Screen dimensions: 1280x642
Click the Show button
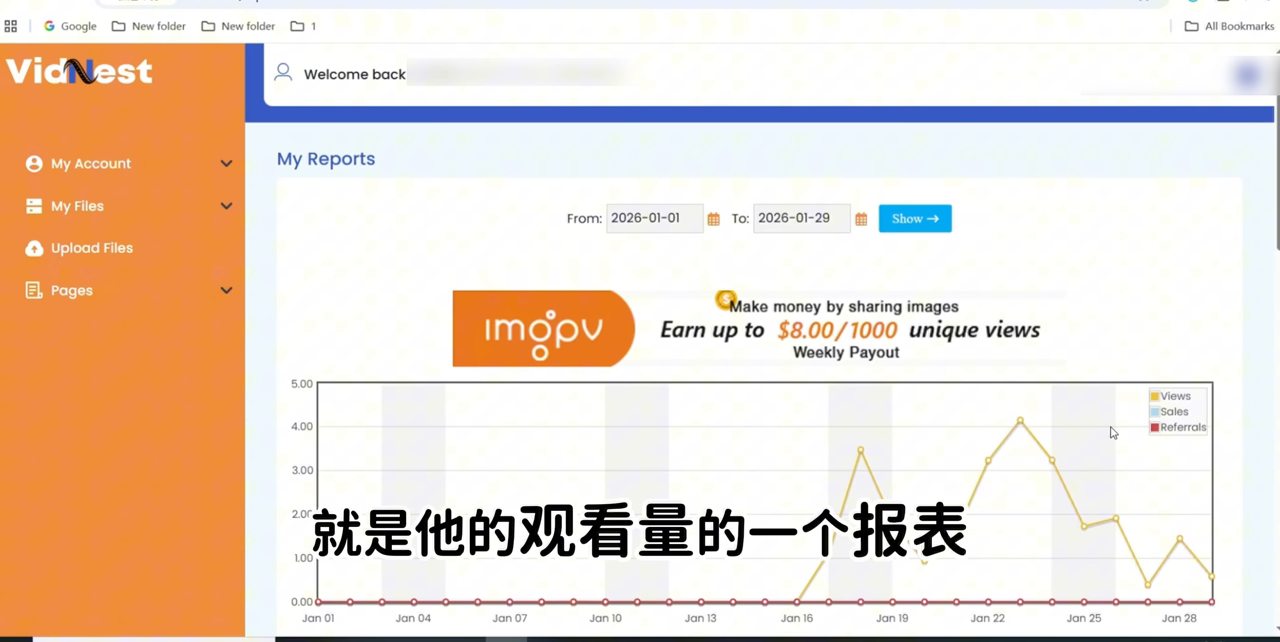click(x=915, y=218)
